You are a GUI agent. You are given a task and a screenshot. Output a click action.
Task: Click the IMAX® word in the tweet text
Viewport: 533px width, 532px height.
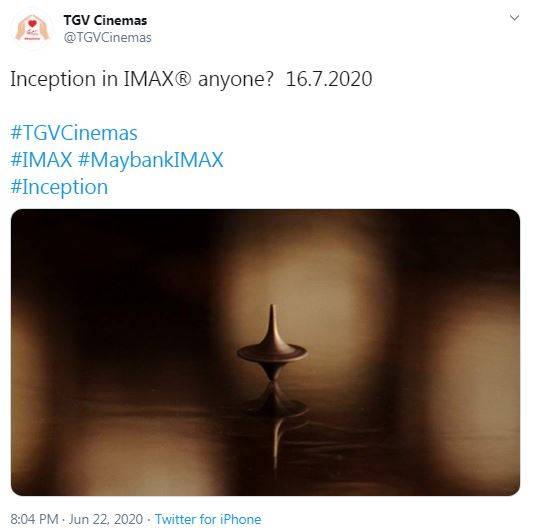coord(157,79)
